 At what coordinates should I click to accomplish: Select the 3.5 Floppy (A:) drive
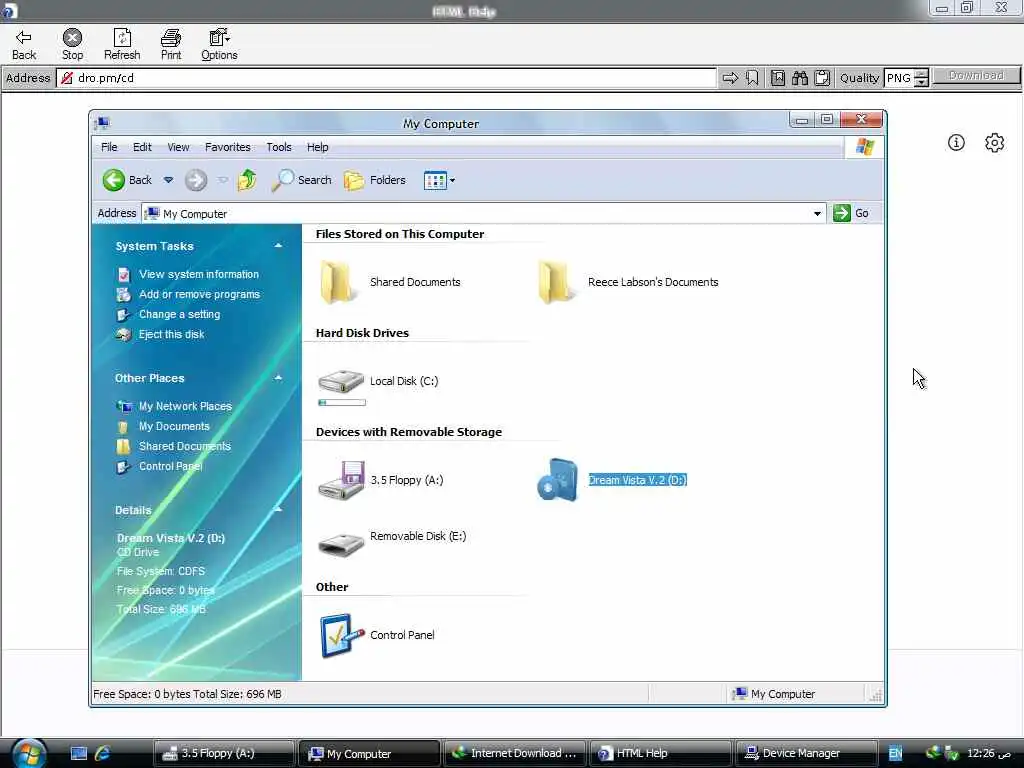381,480
